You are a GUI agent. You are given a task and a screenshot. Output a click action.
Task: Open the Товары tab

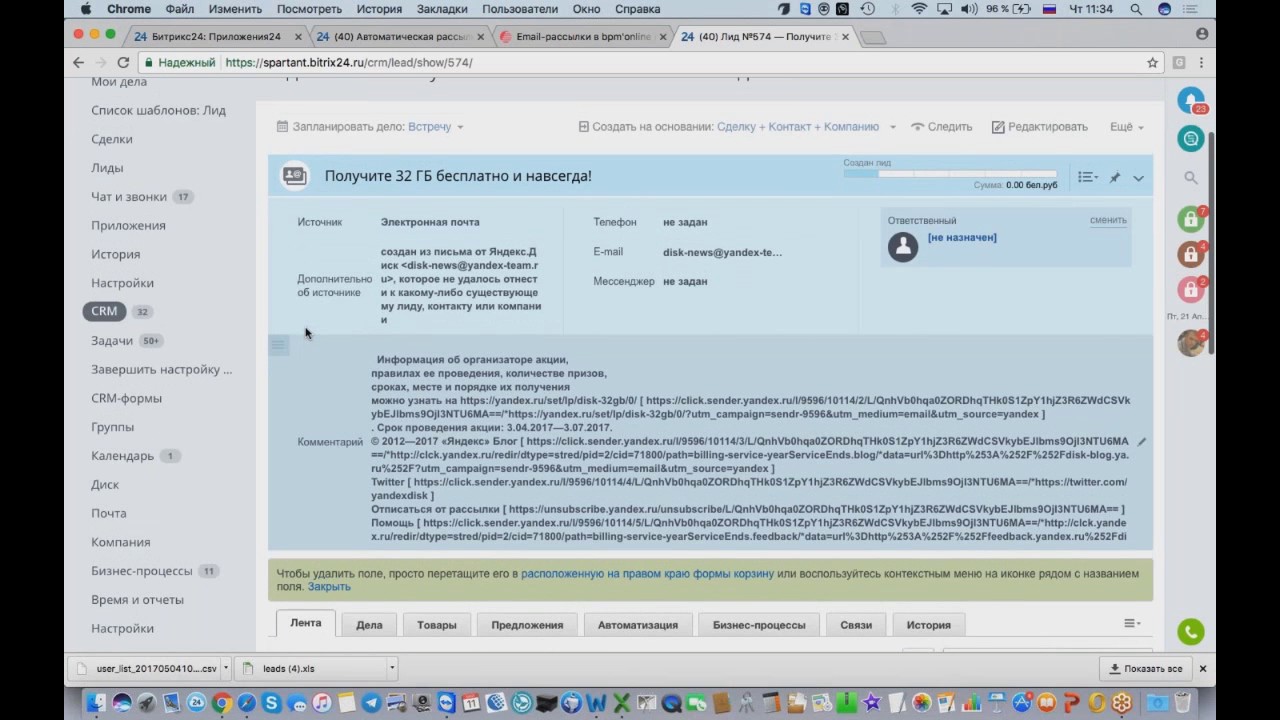coord(437,624)
